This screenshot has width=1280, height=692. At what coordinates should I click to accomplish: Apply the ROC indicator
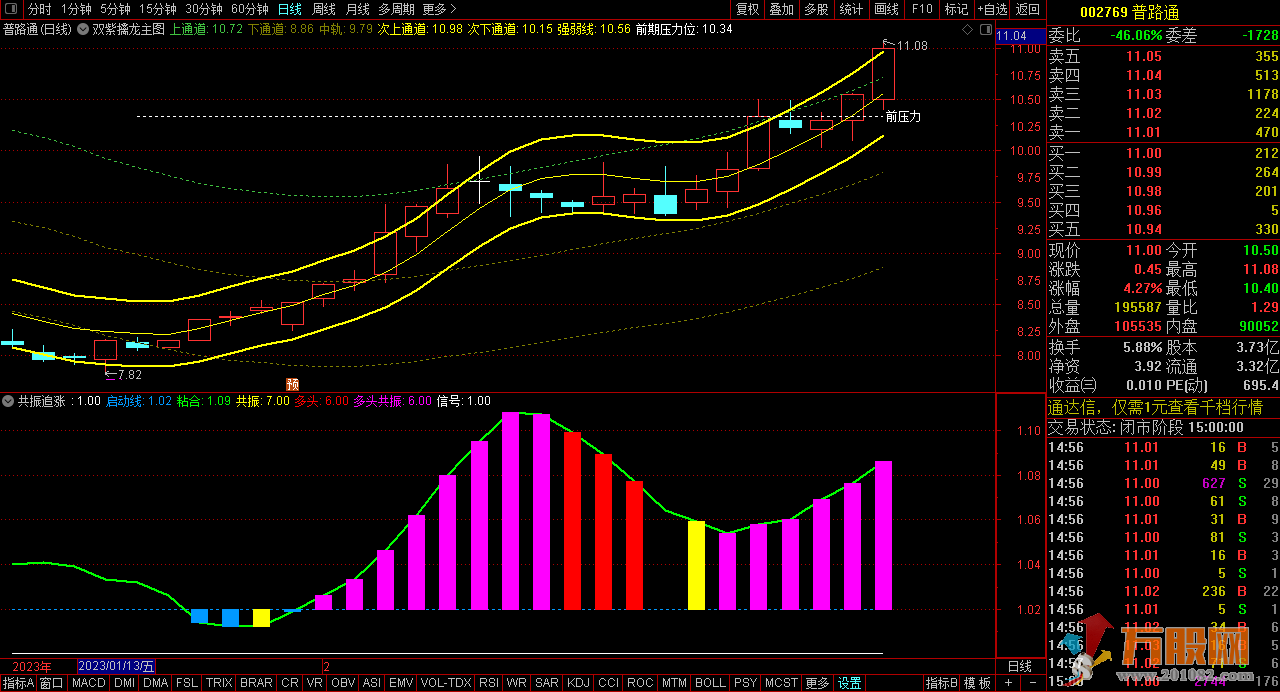640,683
